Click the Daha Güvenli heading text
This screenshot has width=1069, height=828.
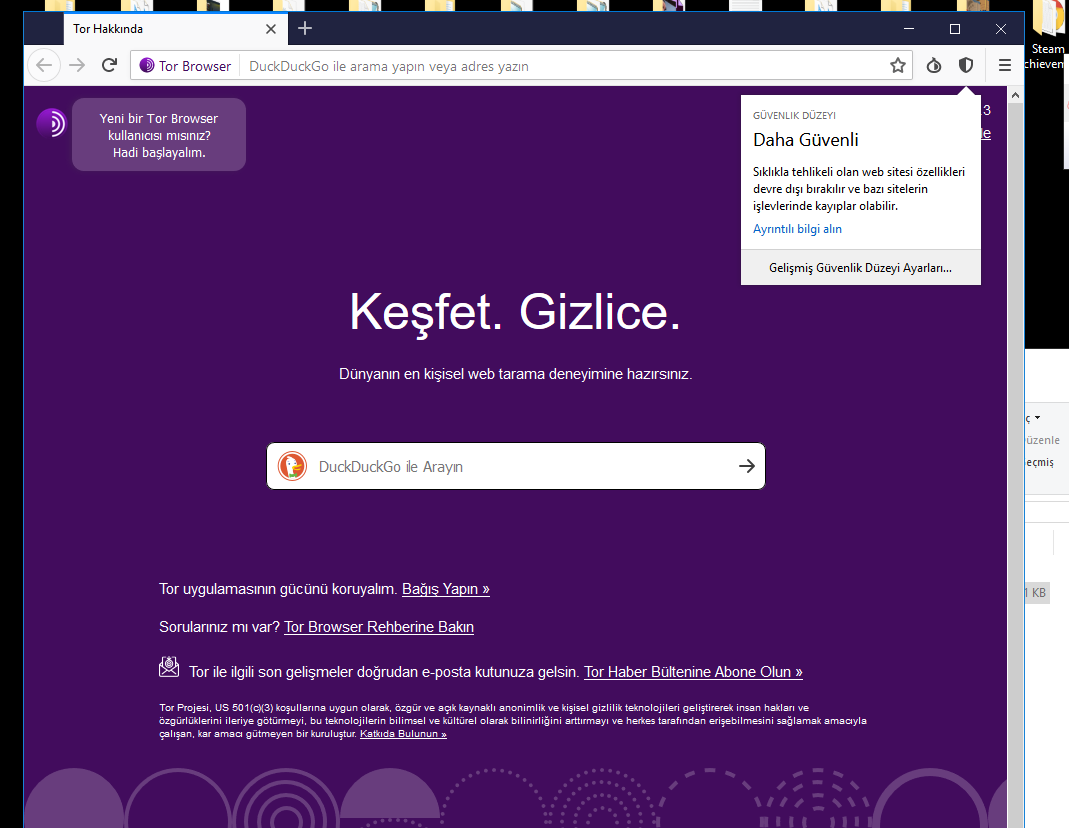(x=805, y=140)
